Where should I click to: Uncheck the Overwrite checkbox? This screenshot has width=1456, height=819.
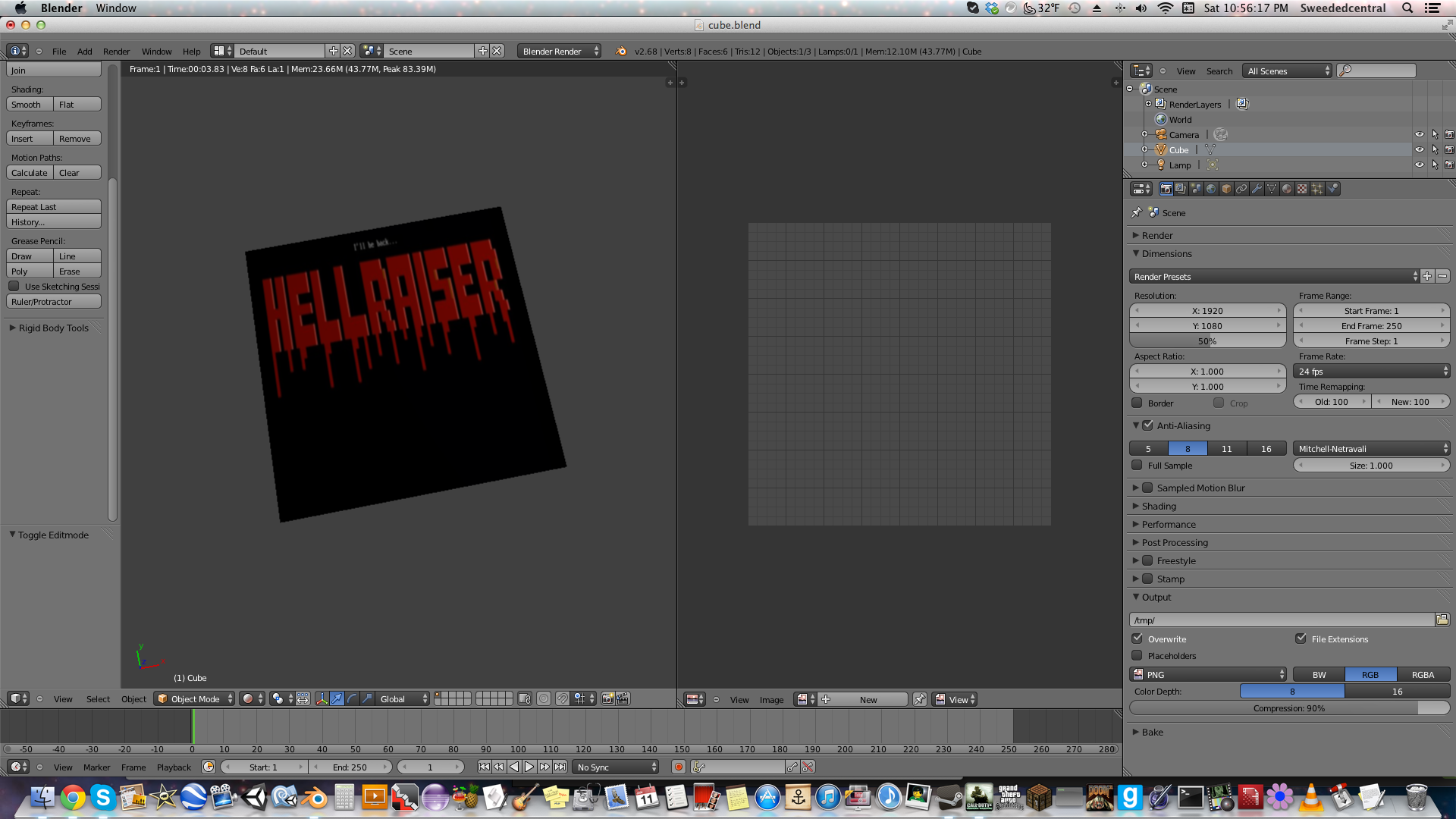coord(1137,639)
